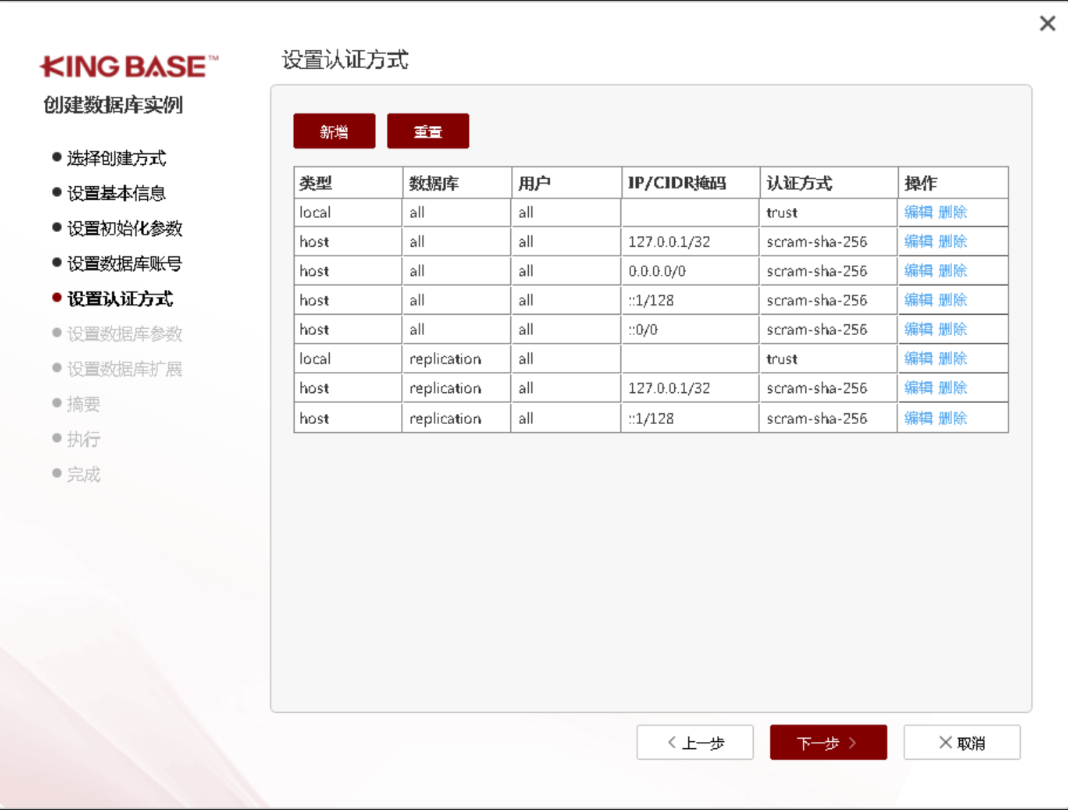Delete the host all ::1/128 rule
This screenshot has width=1068, height=810.
(952, 300)
